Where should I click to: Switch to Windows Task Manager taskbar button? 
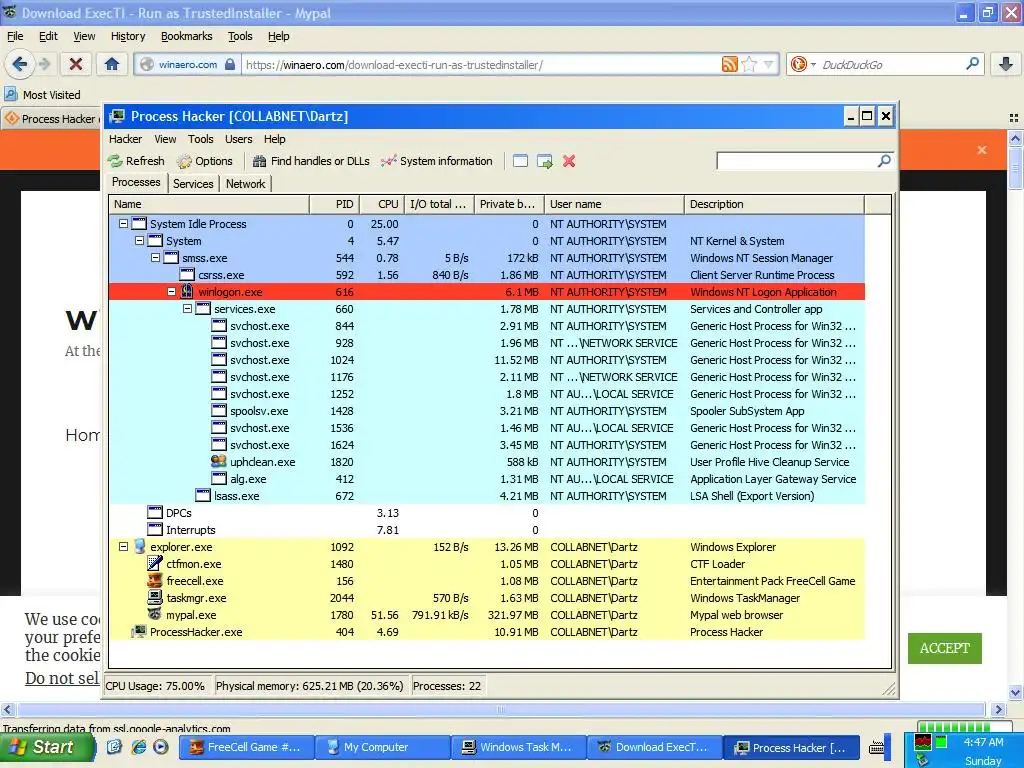pos(518,747)
